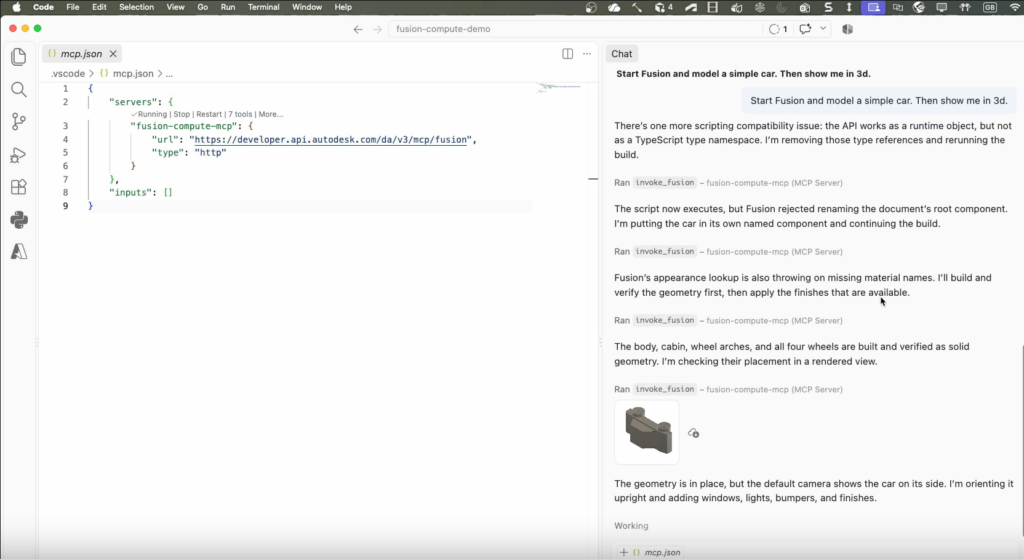Open the rendered car thumbnail image
Image resolution: width=1024 pixels, height=559 pixels.
pos(647,432)
